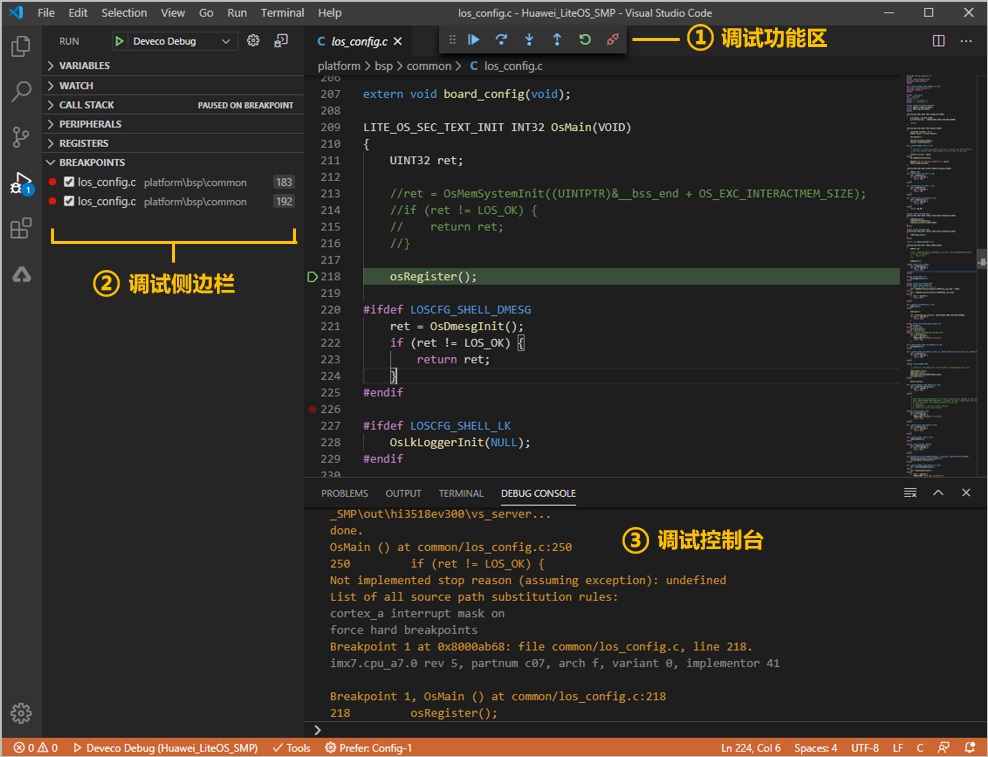Expand the CALL STACK section
The image size is (988, 757).
point(86,105)
